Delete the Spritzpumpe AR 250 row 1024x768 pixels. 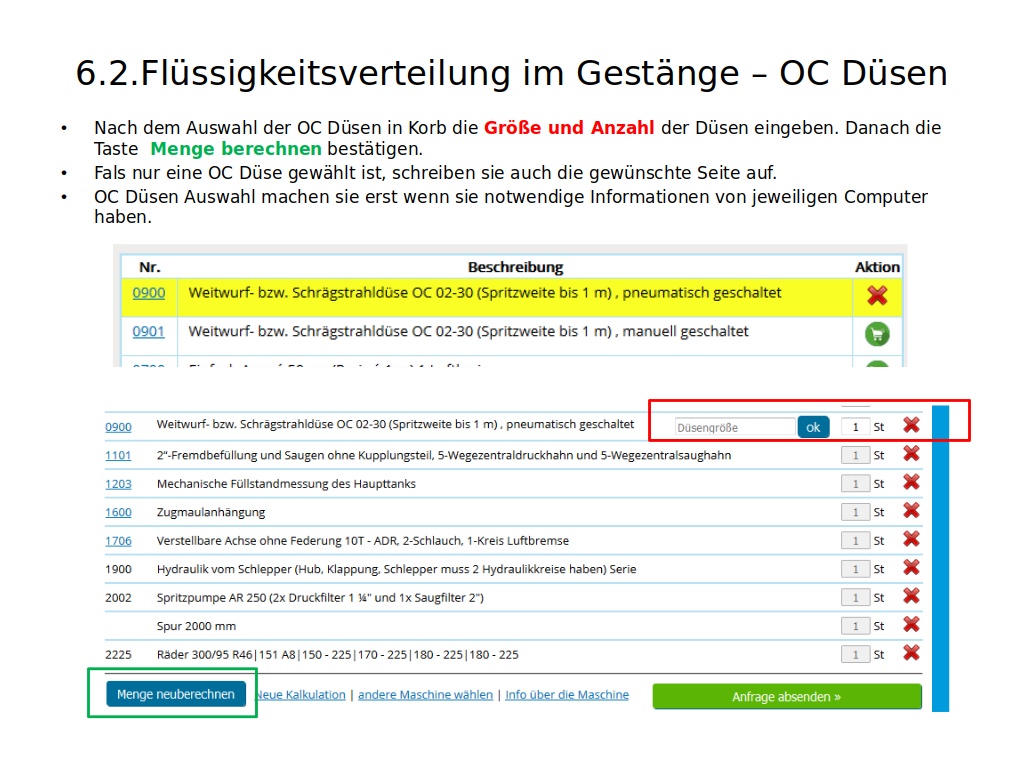click(x=911, y=596)
